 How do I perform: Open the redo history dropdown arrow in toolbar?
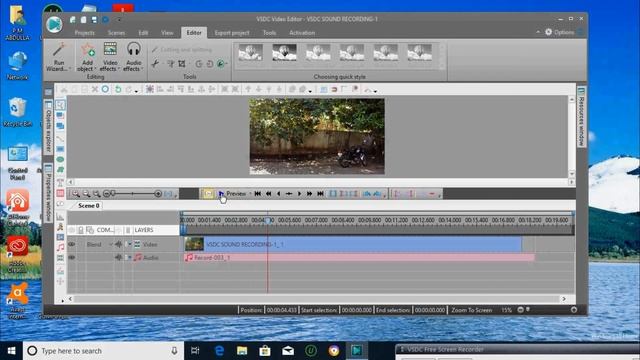[x=136, y=91]
